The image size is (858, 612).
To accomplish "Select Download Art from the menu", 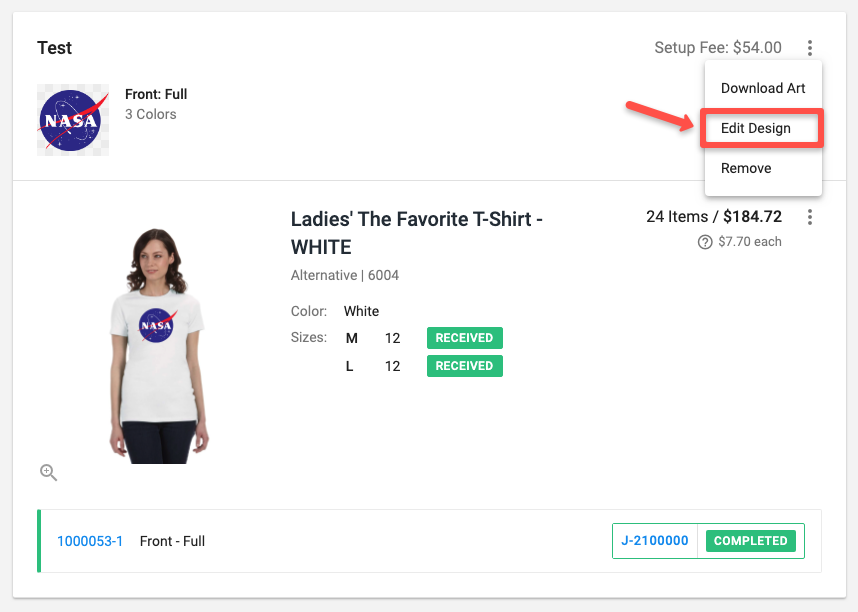I will point(763,88).
